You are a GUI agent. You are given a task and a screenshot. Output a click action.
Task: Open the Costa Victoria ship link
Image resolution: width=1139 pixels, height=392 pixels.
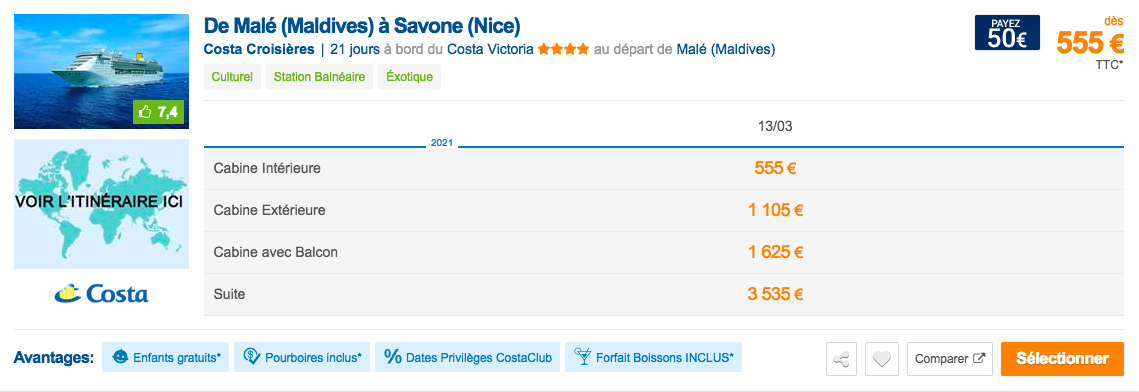[490, 50]
